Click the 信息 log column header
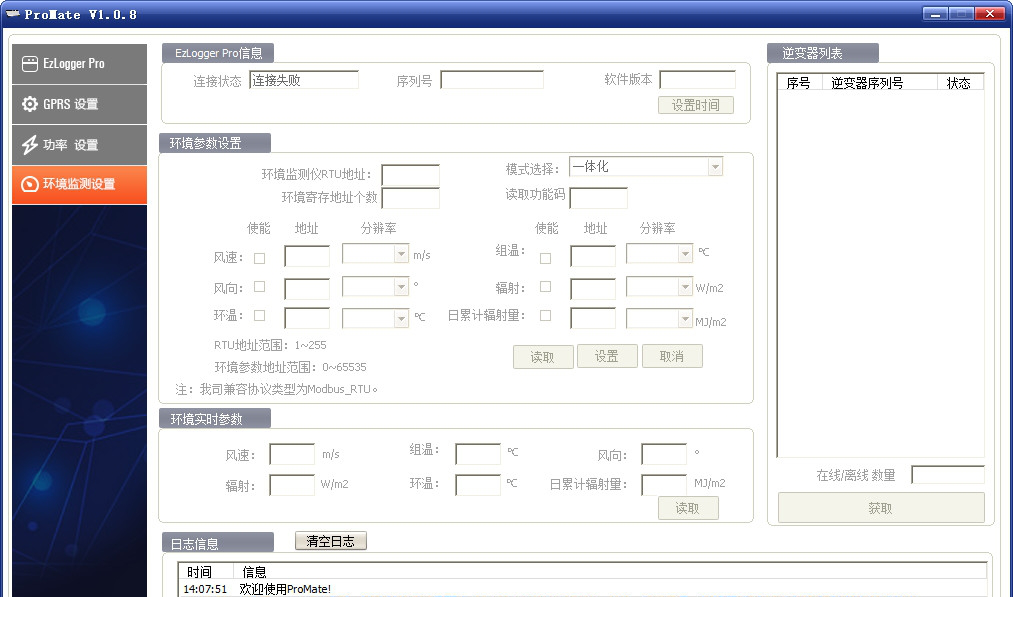Image resolution: width=1013 pixels, height=620 pixels. coord(610,572)
